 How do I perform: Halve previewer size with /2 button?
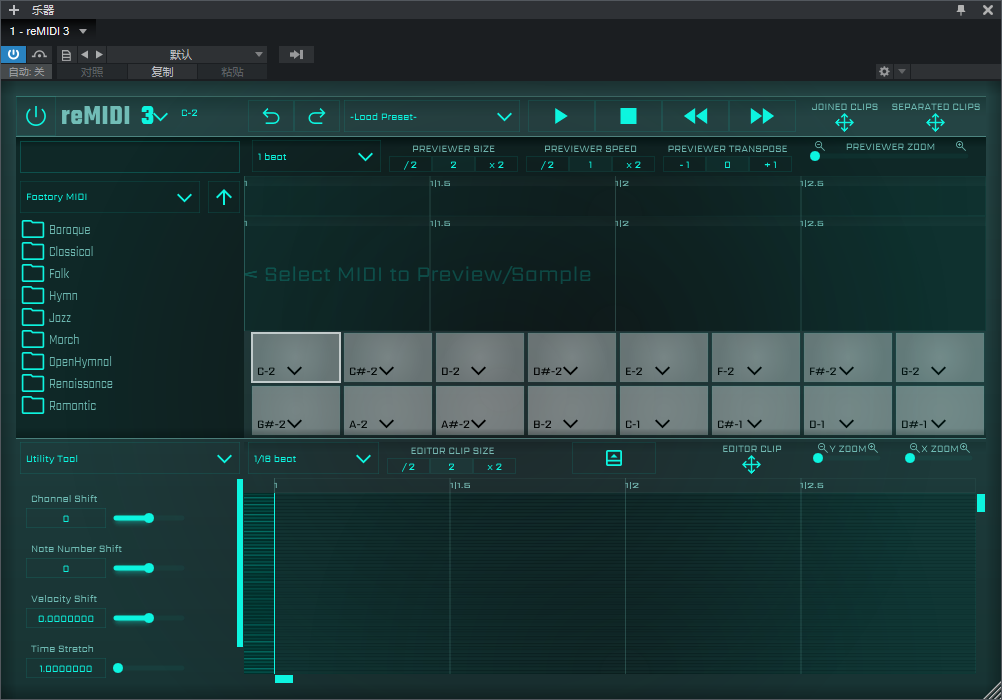(x=410, y=164)
